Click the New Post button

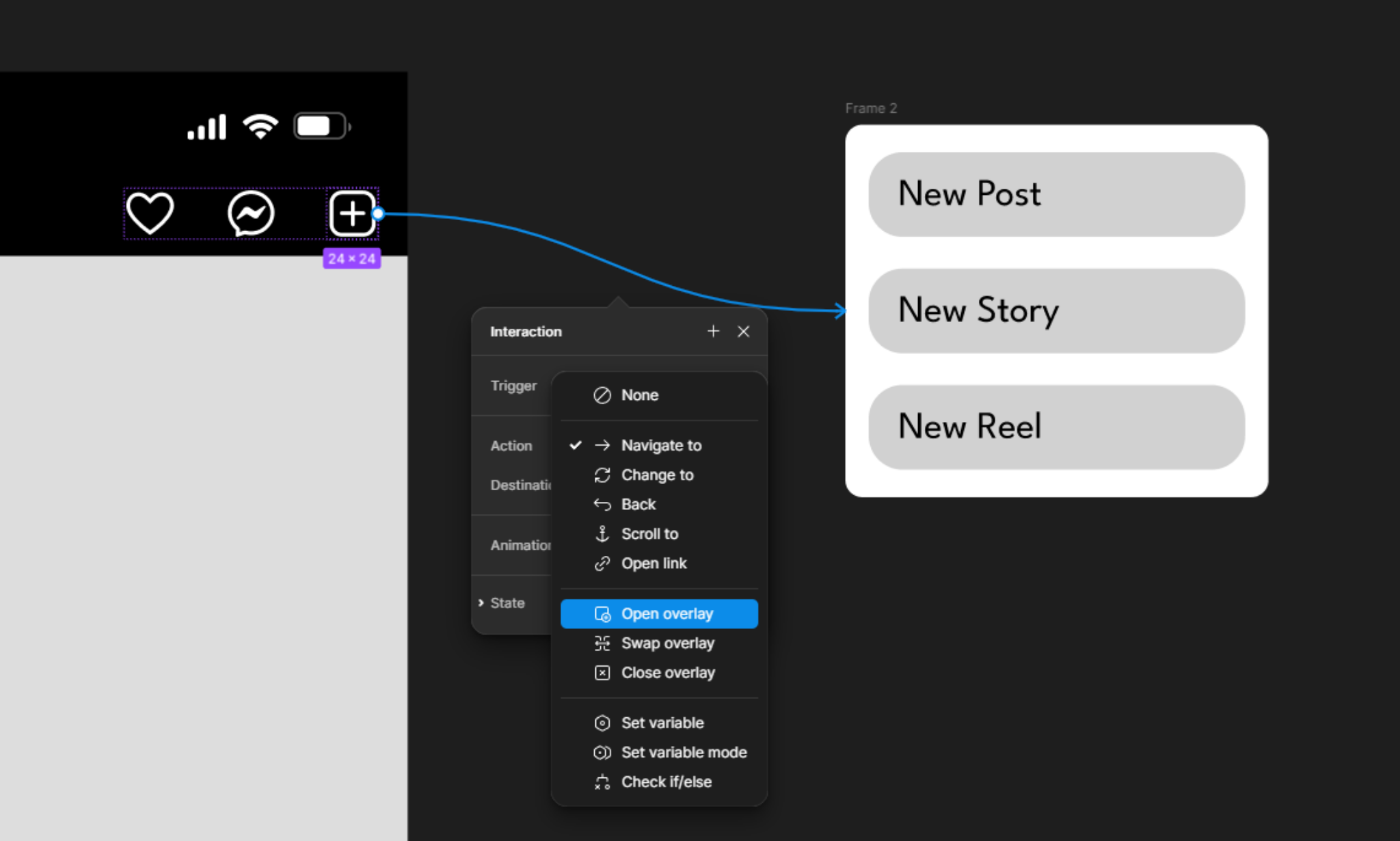[1056, 194]
